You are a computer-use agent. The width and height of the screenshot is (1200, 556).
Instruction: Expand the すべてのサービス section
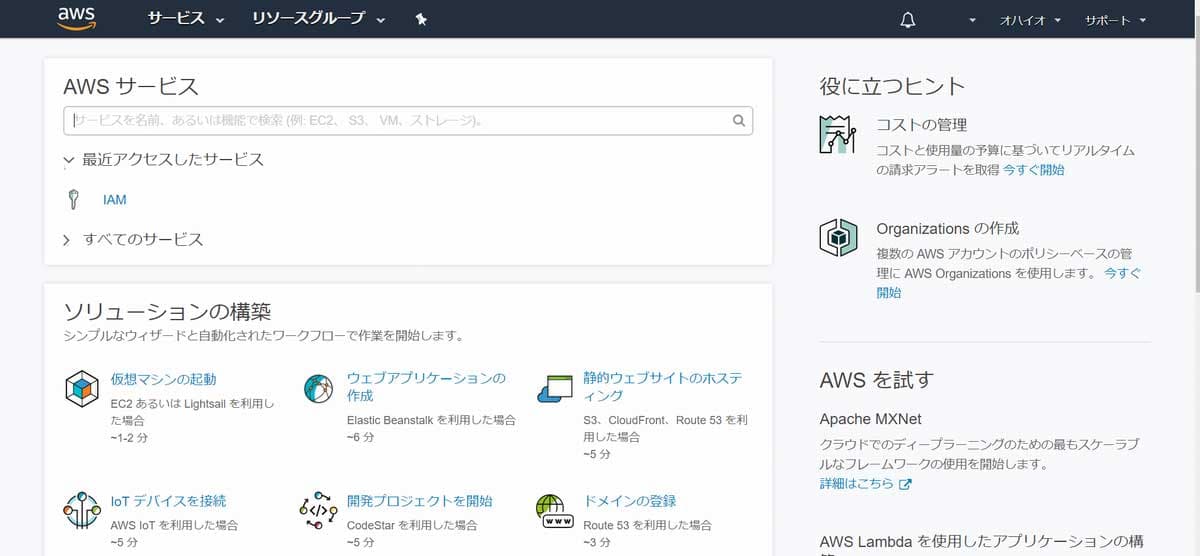coord(133,239)
